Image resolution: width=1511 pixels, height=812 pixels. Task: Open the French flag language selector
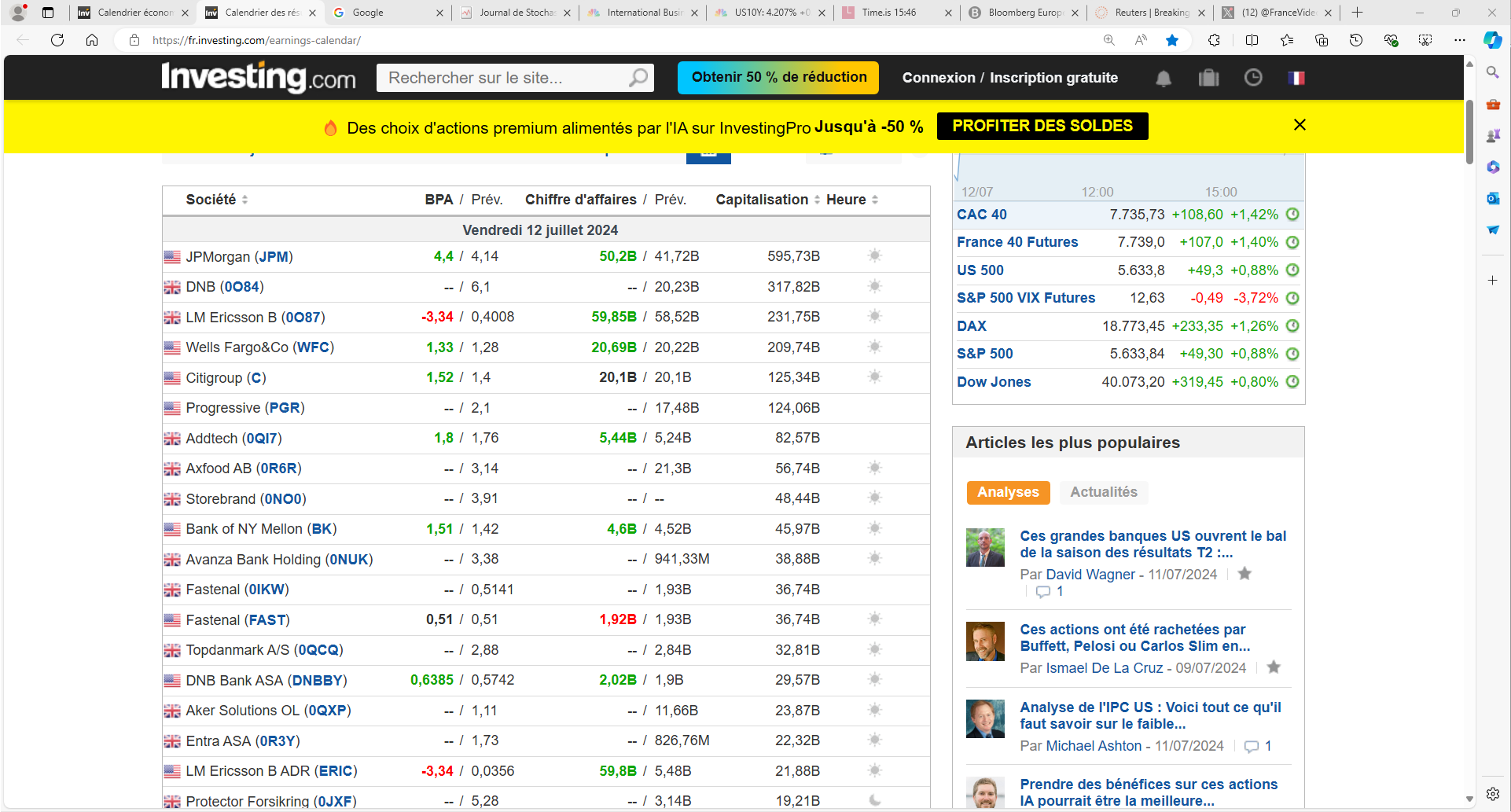tap(1296, 78)
